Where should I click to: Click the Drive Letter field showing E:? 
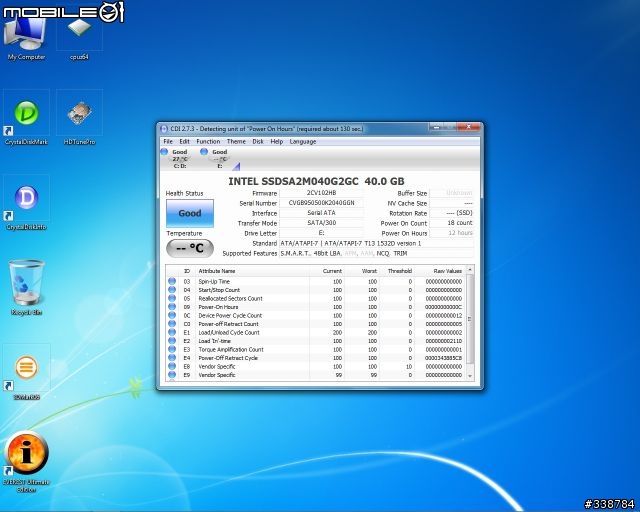(x=322, y=233)
